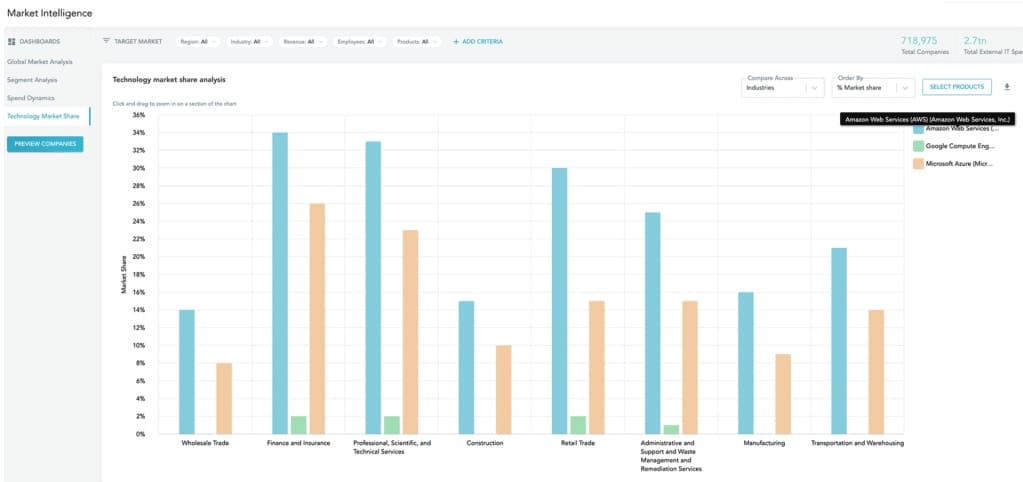This screenshot has height=482, width=1023.
Task: Click the Transportation and Warehousing AWS bar
Action: click(x=839, y=340)
